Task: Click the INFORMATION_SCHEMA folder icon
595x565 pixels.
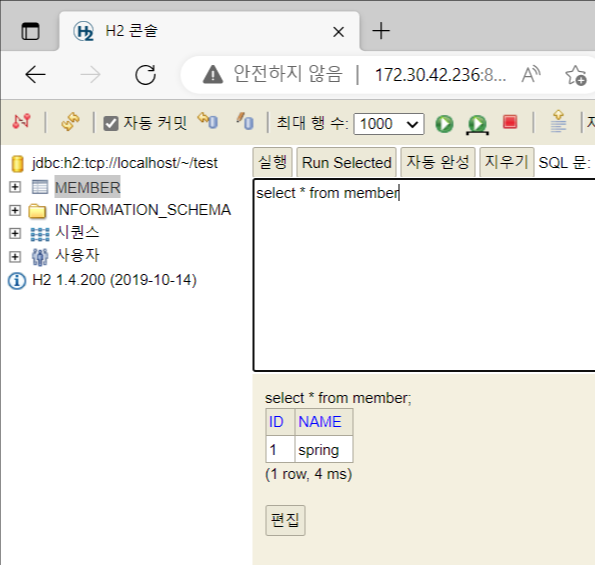Action: coord(38,211)
